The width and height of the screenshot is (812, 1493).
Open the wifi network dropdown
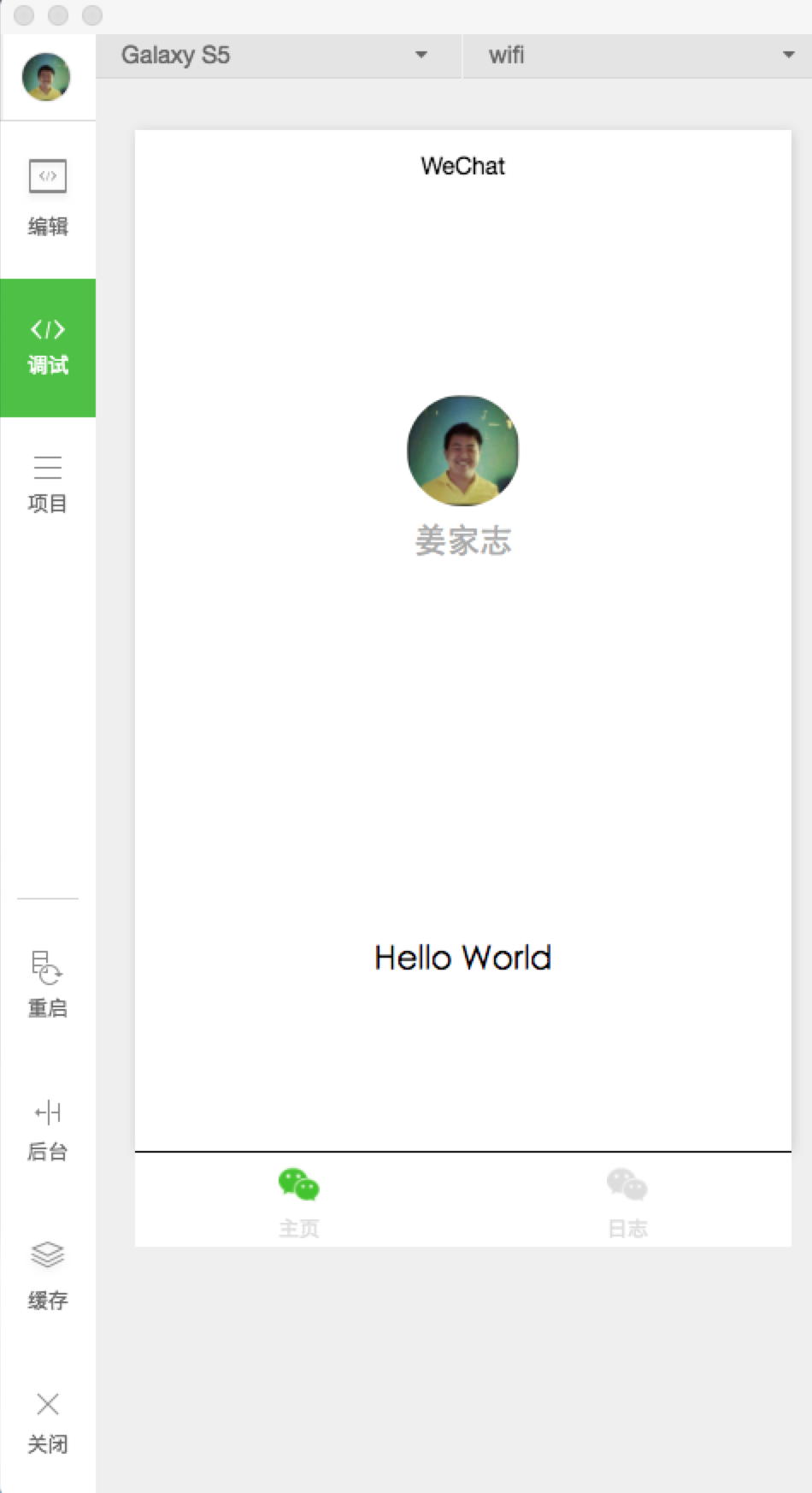coord(638,56)
